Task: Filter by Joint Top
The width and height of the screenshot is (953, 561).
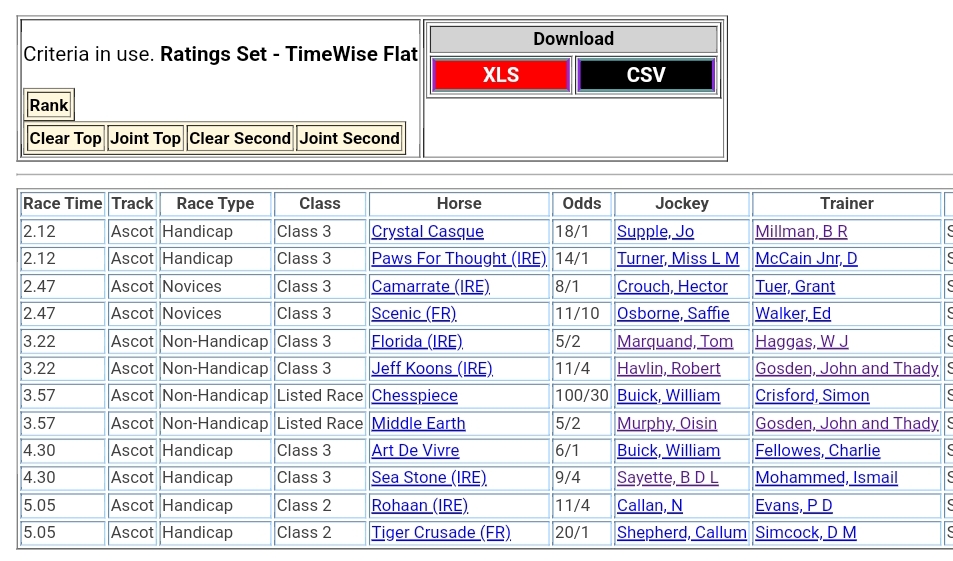Action: click(145, 138)
